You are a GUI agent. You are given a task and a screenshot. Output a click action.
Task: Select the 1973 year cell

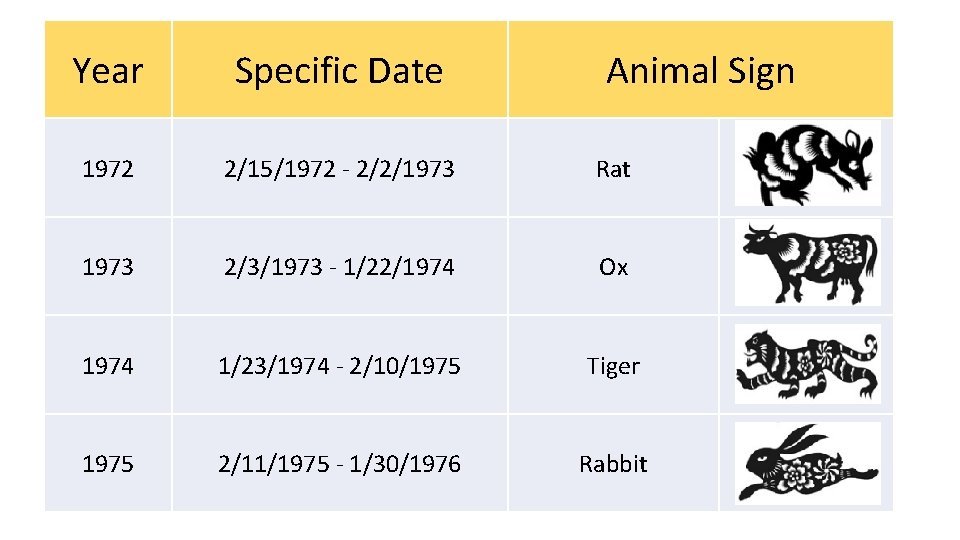(108, 267)
